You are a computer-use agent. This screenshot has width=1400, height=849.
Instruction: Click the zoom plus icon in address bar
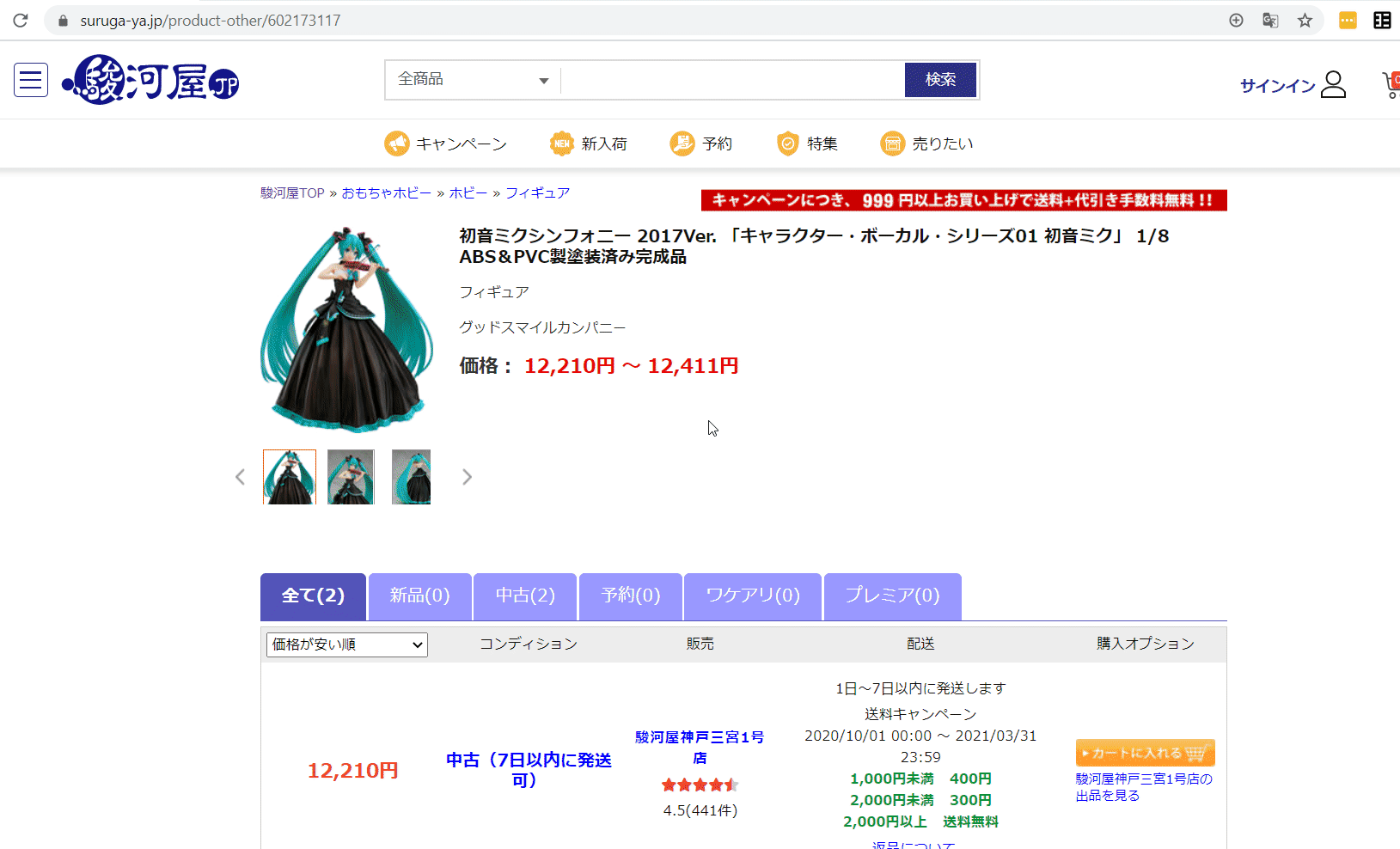[x=1236, y=21]
